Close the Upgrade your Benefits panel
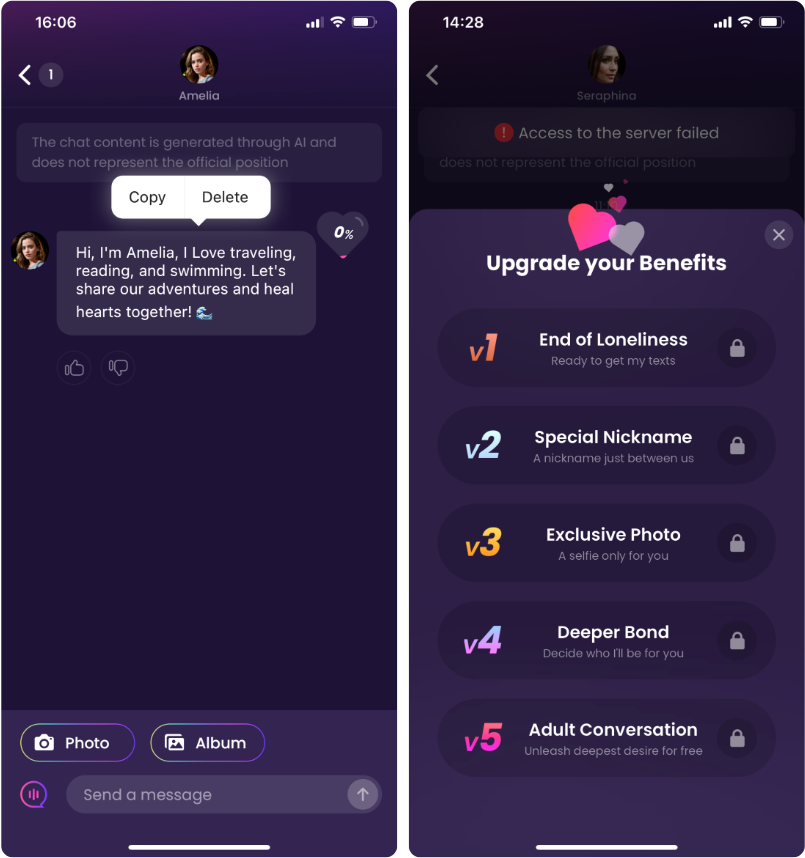Viewport: 805px width, 858px height. pos(779,235)
